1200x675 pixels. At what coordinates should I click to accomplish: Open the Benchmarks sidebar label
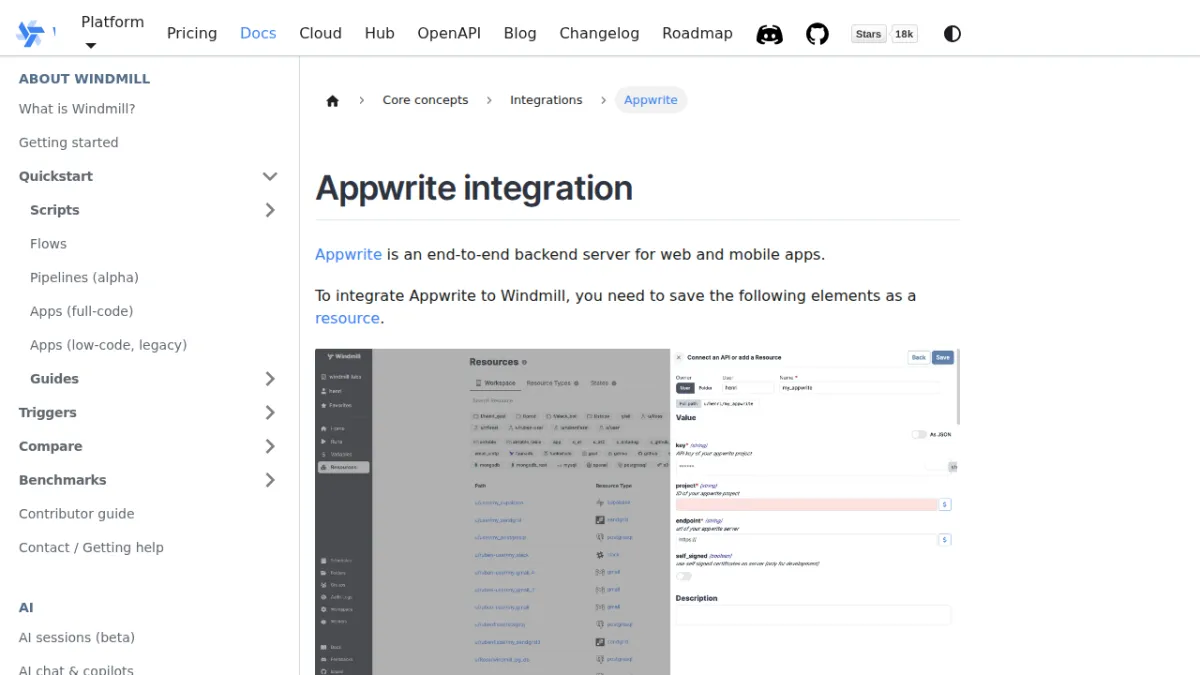62,480
